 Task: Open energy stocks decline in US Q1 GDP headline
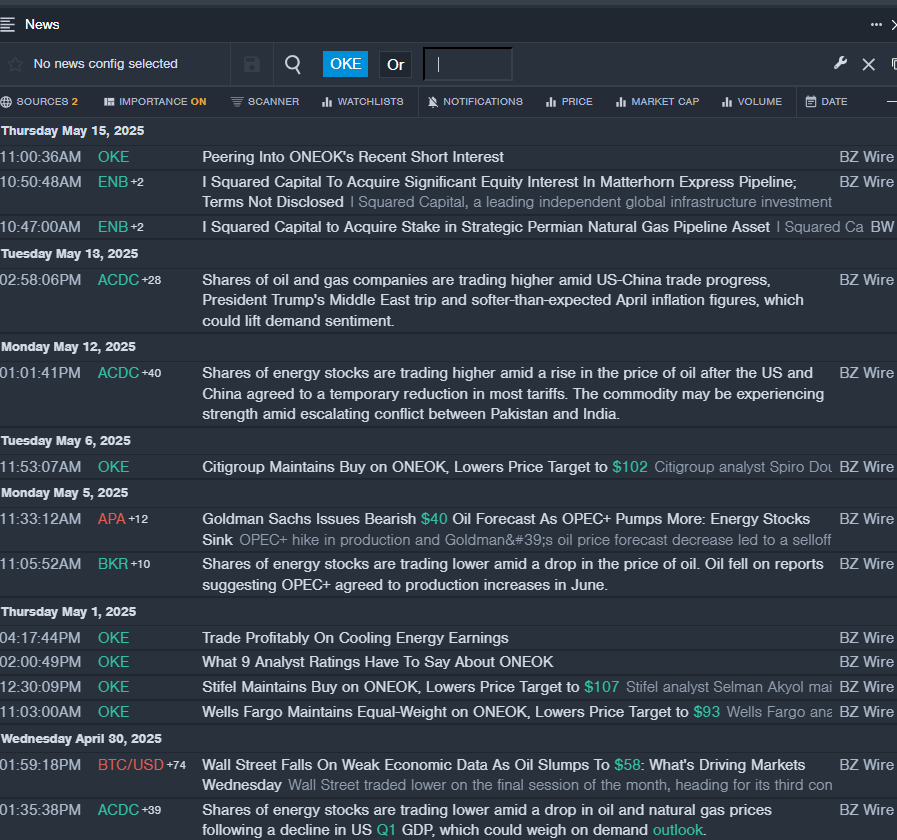coord(487,820)
